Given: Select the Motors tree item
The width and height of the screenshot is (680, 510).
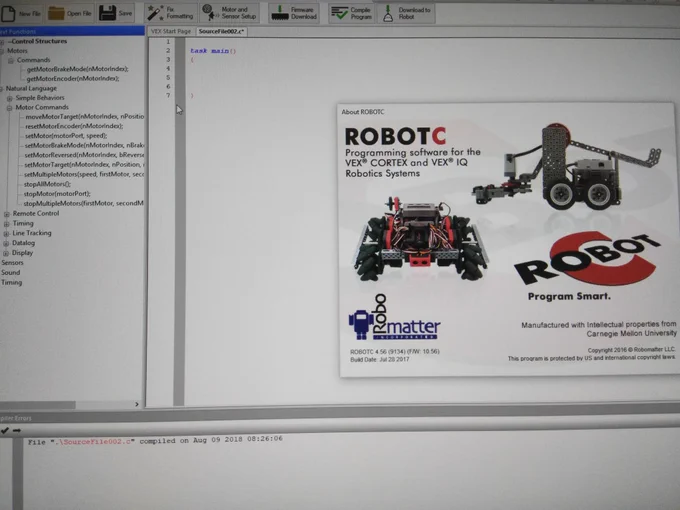Looking at the screenshot, I should coord(17,51).
